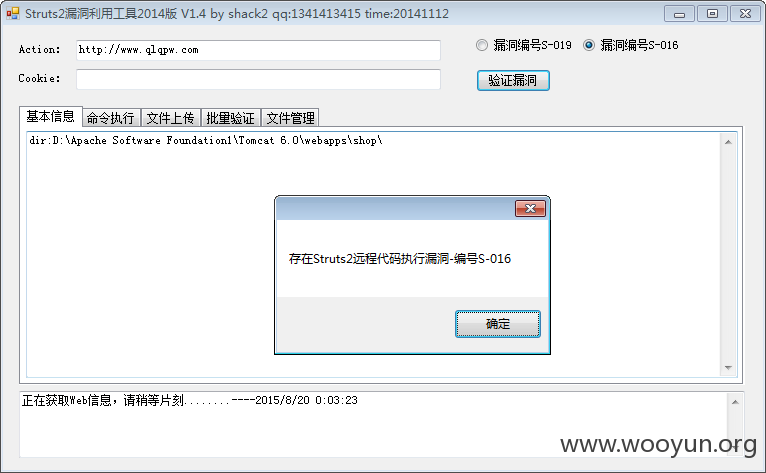Switch to the 批量验证 tab

tap(231, 118)
